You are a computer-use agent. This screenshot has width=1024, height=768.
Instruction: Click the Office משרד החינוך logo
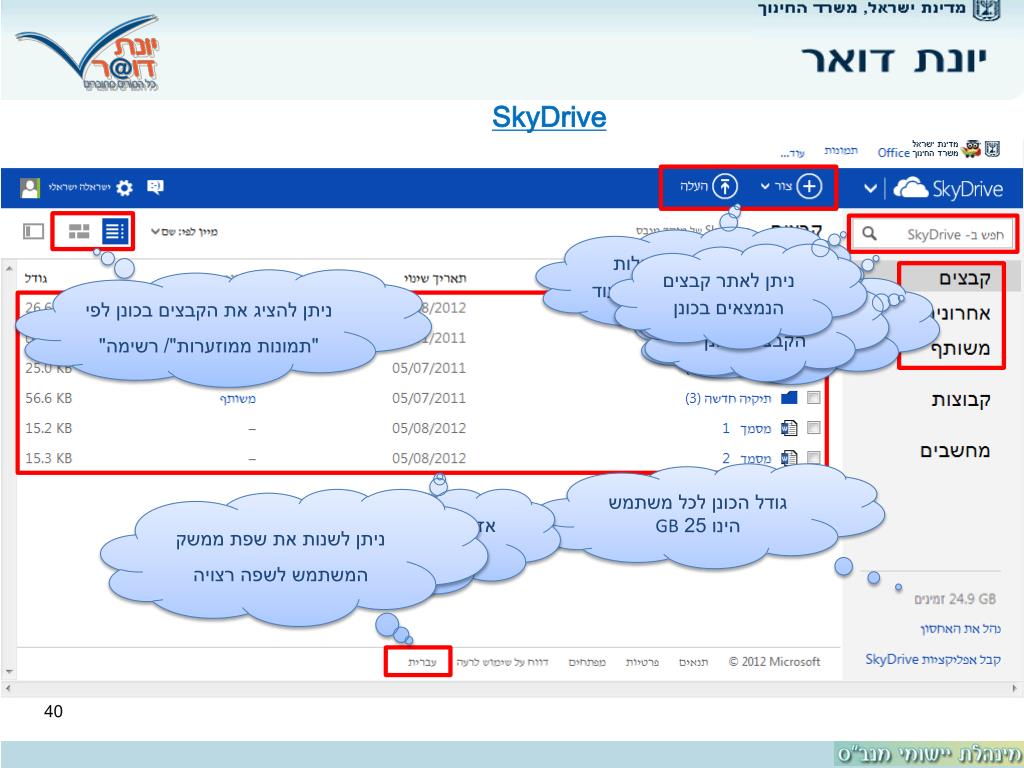click(938, 149)
